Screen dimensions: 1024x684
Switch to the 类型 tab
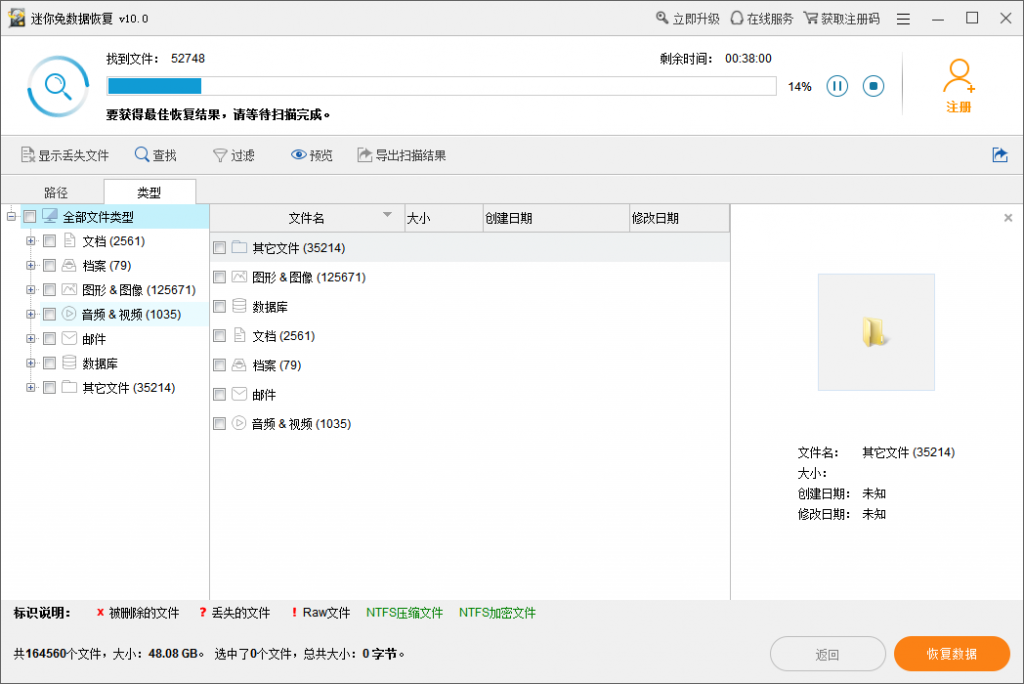[150, 192]
